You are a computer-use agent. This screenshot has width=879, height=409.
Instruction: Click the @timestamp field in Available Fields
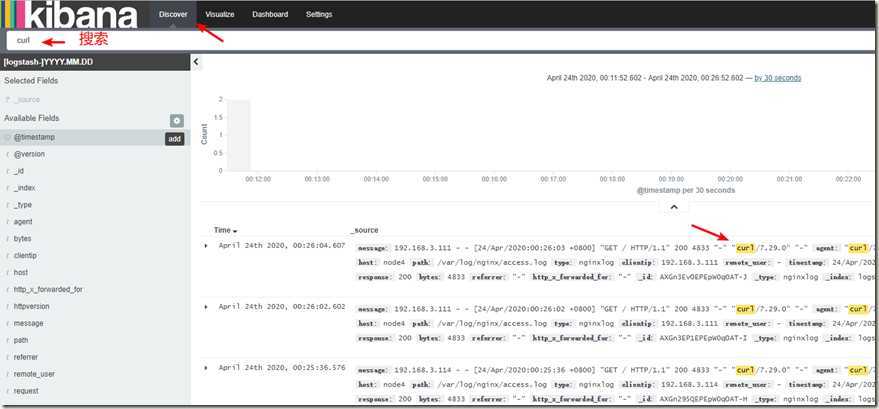34,137
